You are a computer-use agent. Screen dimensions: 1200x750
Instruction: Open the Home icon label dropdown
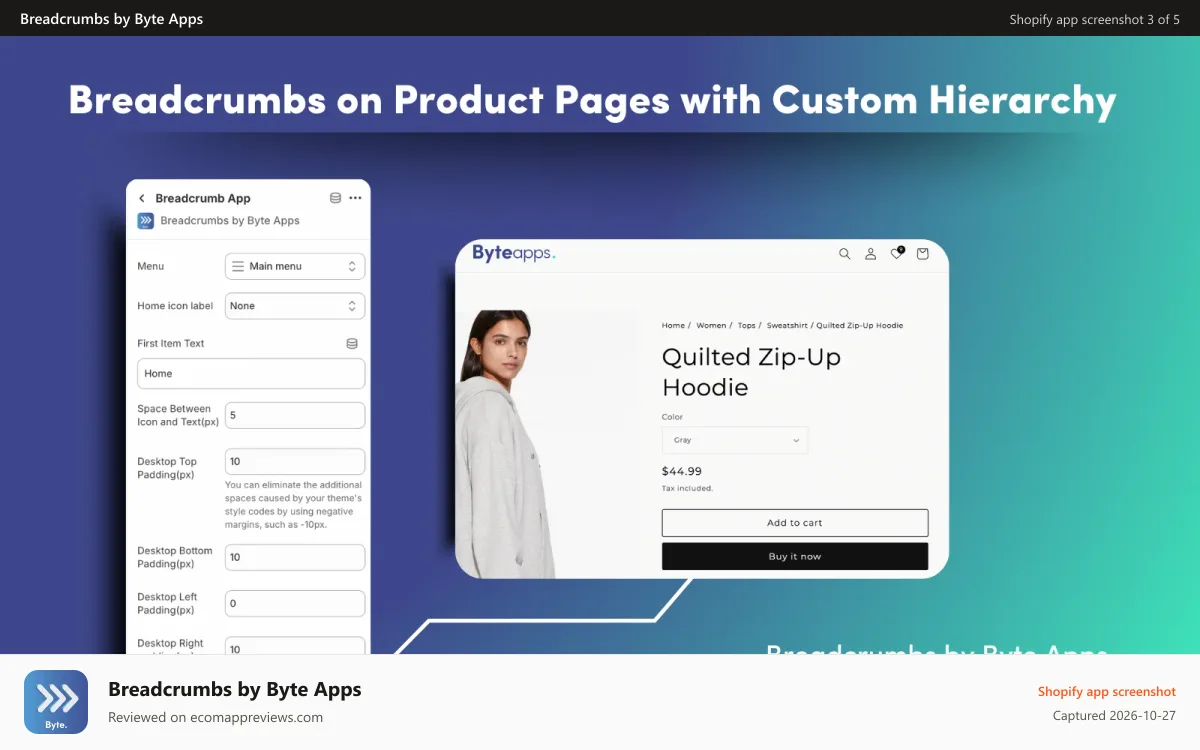[295, 306]
